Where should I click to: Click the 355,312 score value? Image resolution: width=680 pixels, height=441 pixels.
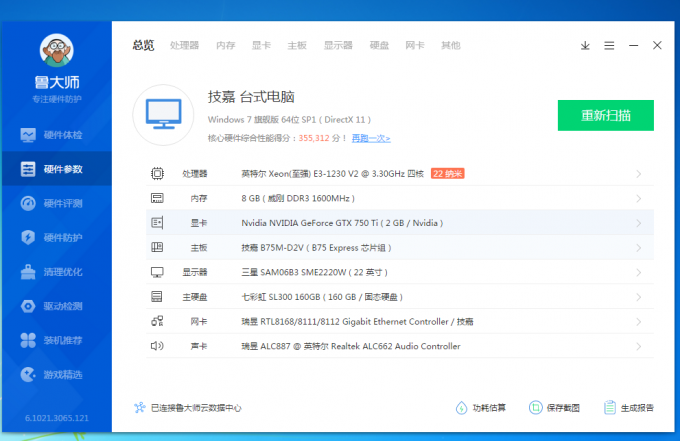coord(314,138)
